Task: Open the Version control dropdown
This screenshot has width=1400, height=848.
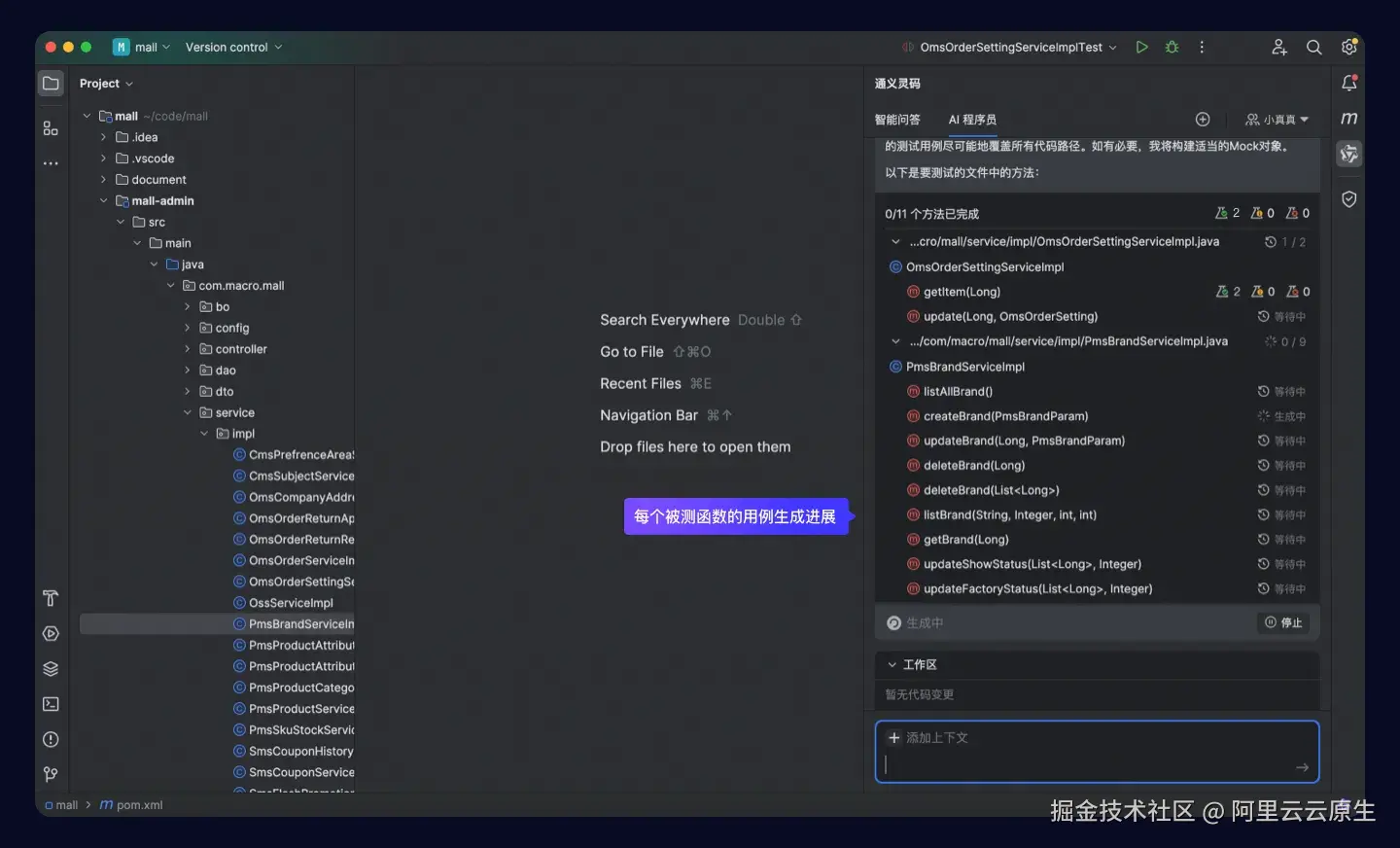Action: coord(233,47)
